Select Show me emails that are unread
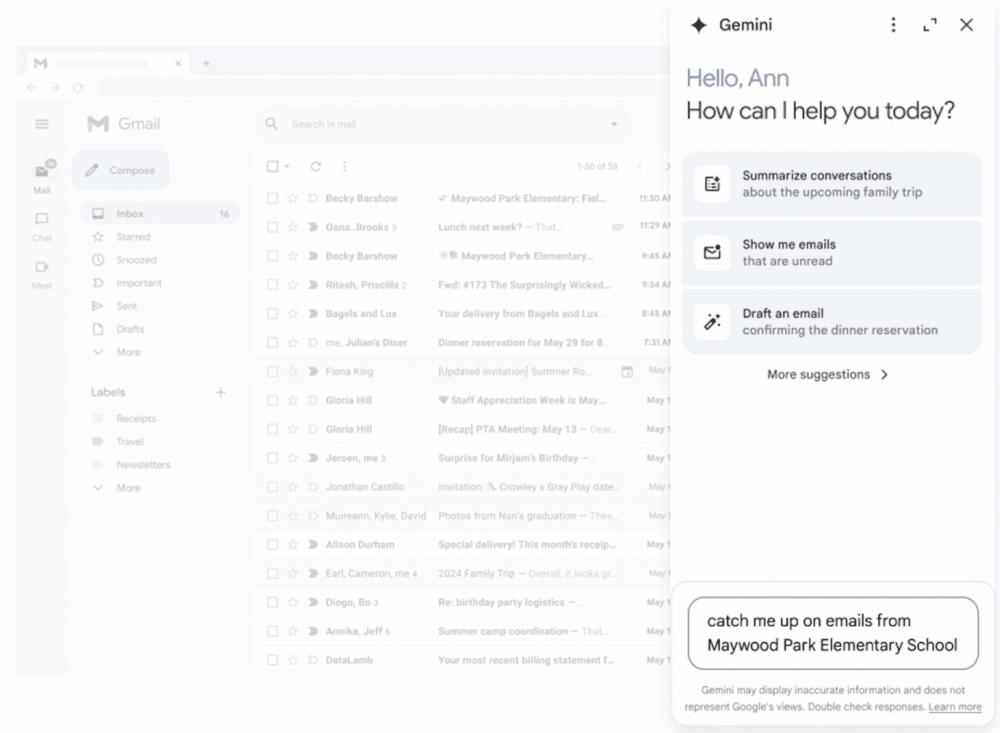The height and width of the screenshot is (733, 1000). click(832, 253)
